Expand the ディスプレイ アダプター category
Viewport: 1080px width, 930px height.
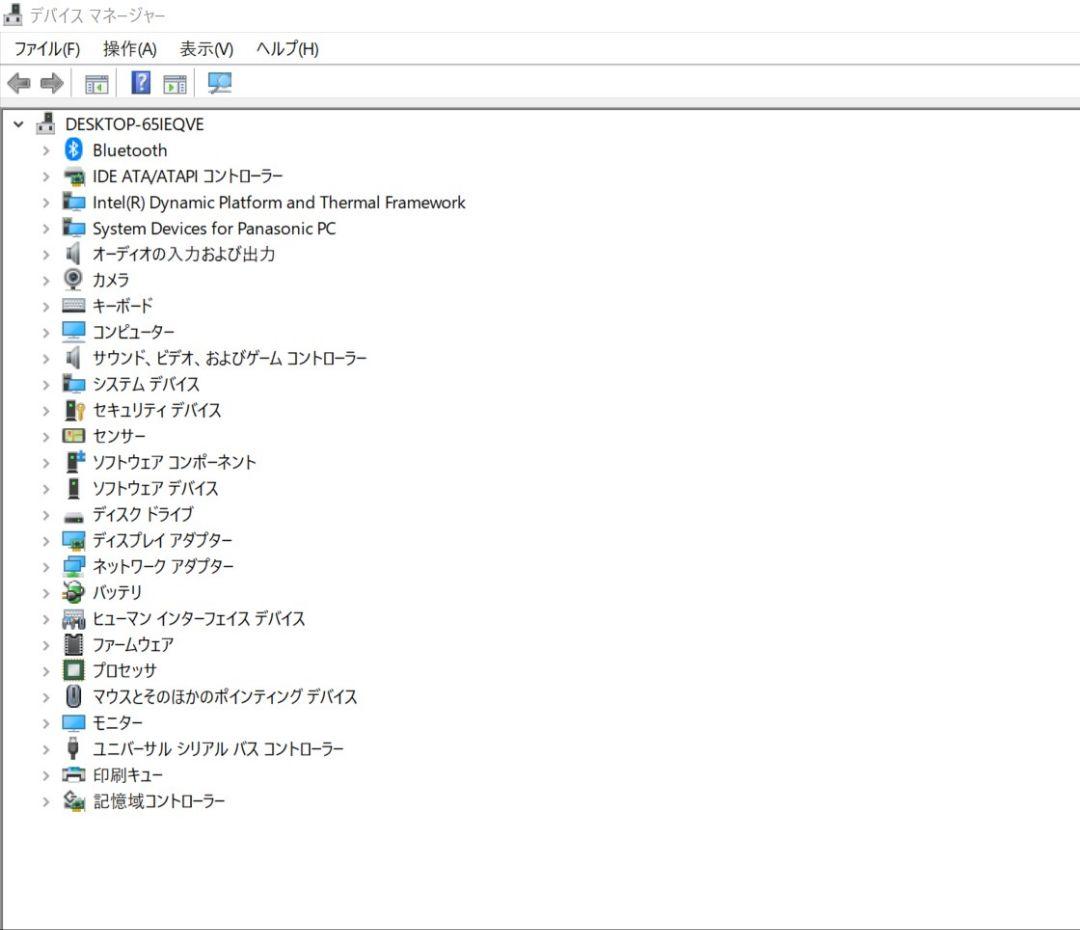point(46,541)
